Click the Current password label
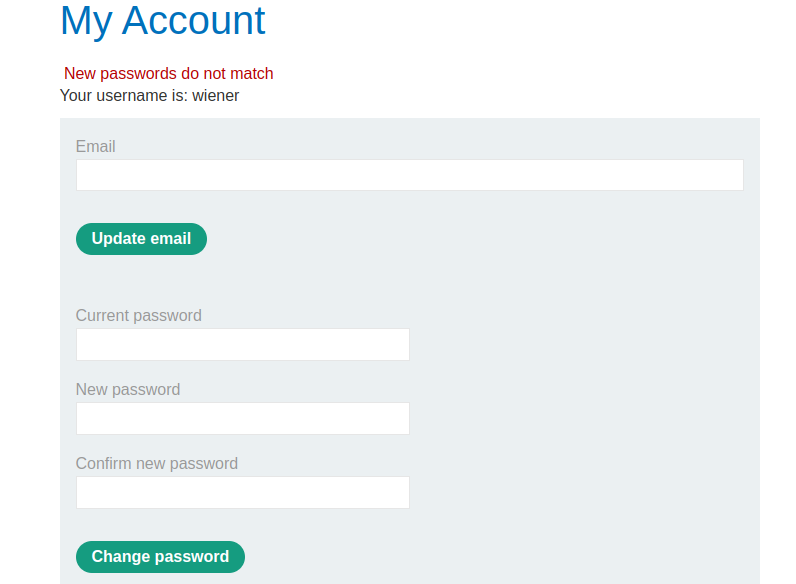 138,315
